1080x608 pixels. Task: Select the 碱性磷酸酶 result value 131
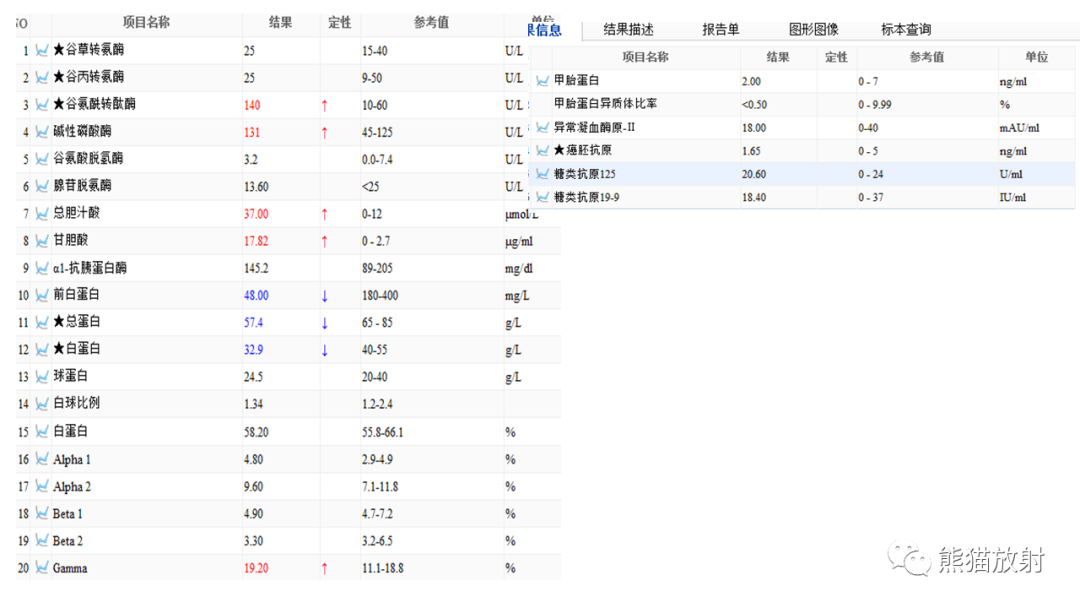tap(251, 132)
